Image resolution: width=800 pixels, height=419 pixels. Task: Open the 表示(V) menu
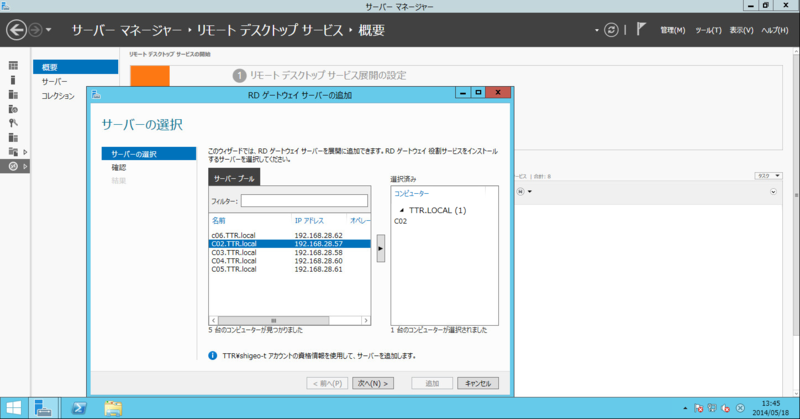(x=741, y=30)
